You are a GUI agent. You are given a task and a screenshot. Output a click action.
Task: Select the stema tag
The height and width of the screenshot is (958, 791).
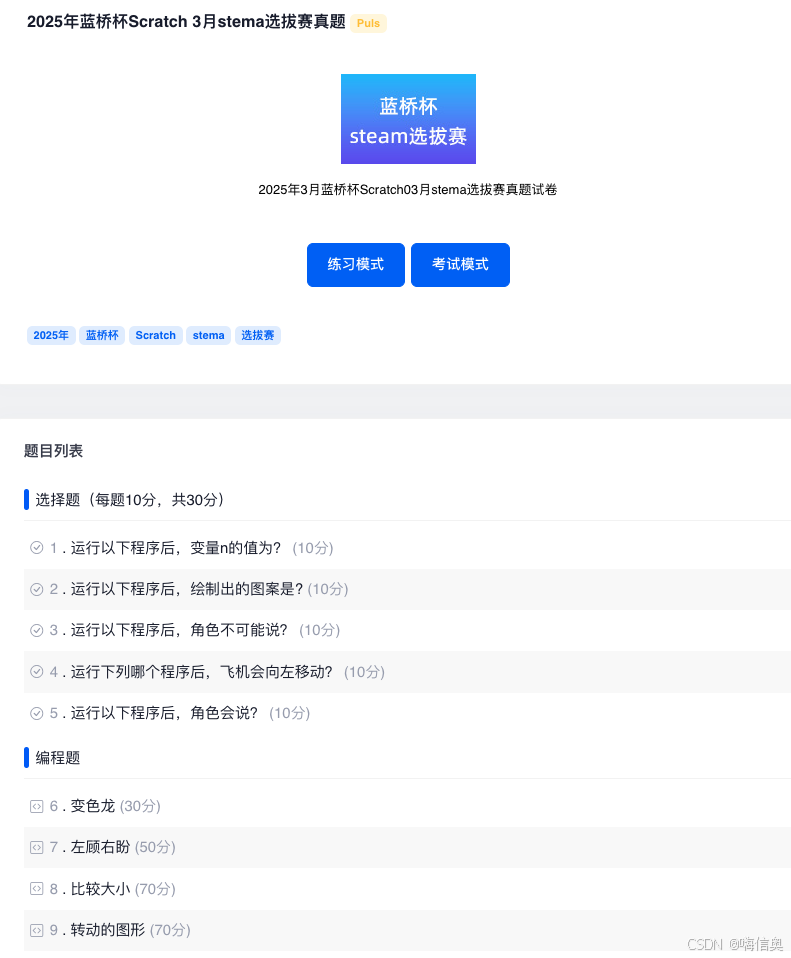[208, 335]
